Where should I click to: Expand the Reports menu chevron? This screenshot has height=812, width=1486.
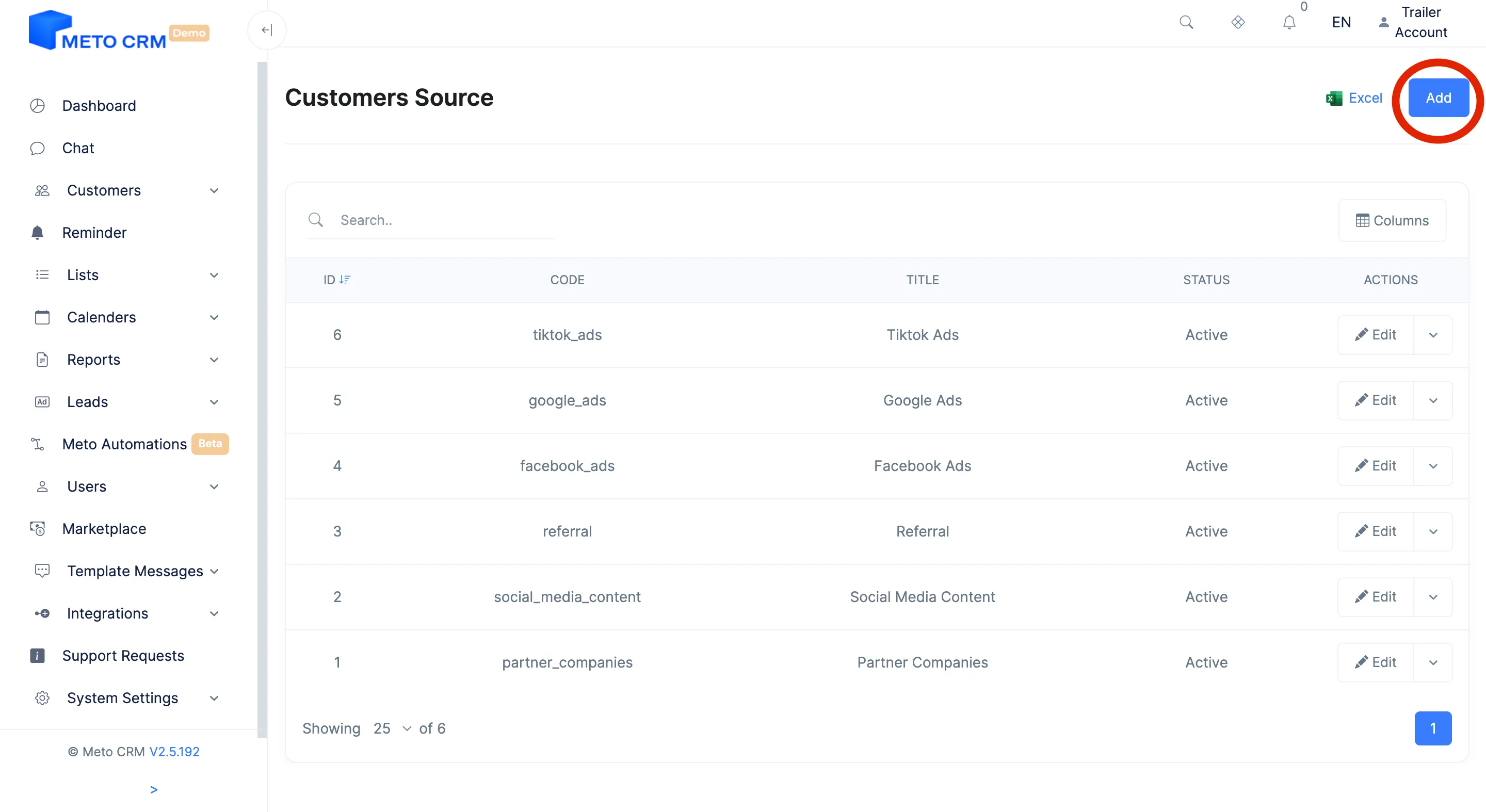[214, 359]
